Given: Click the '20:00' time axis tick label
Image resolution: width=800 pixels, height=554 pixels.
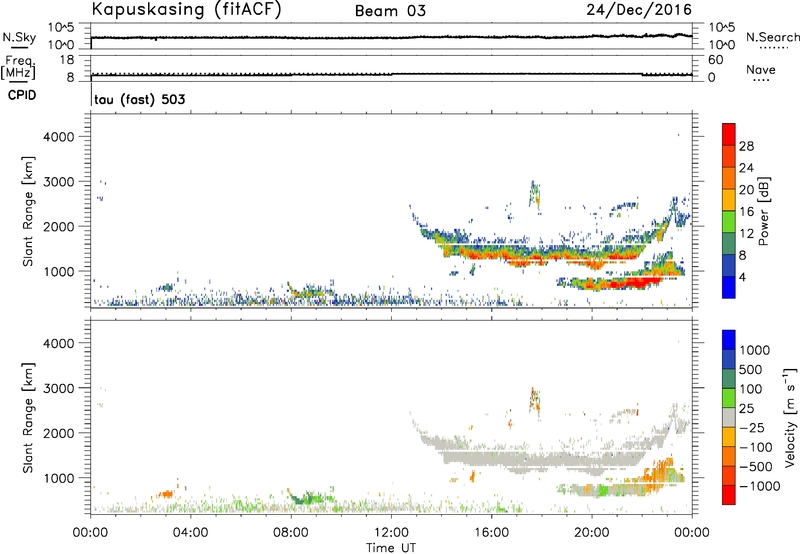Looking at the screenshot, I should [592, 533].
